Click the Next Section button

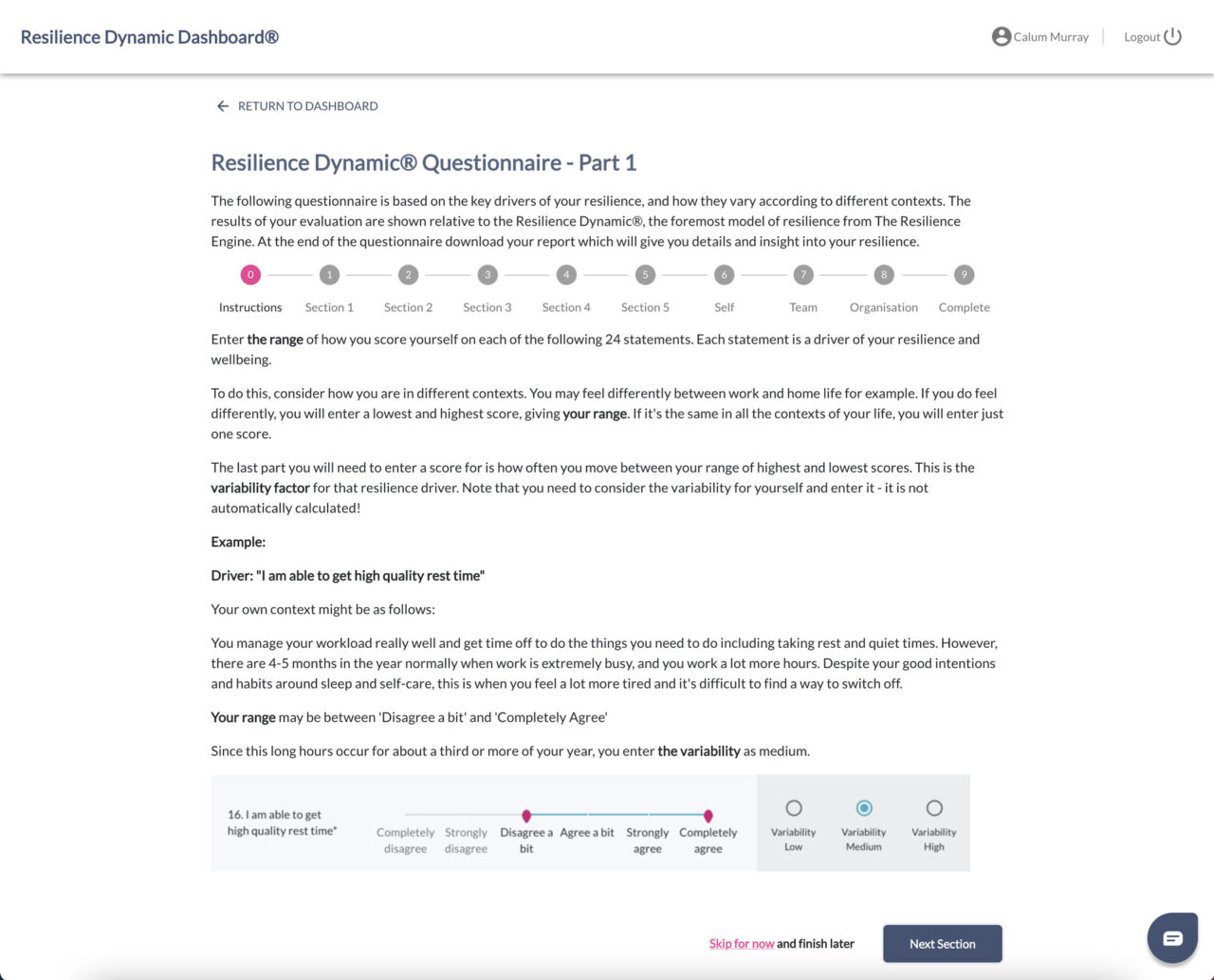tap(942, 943)
